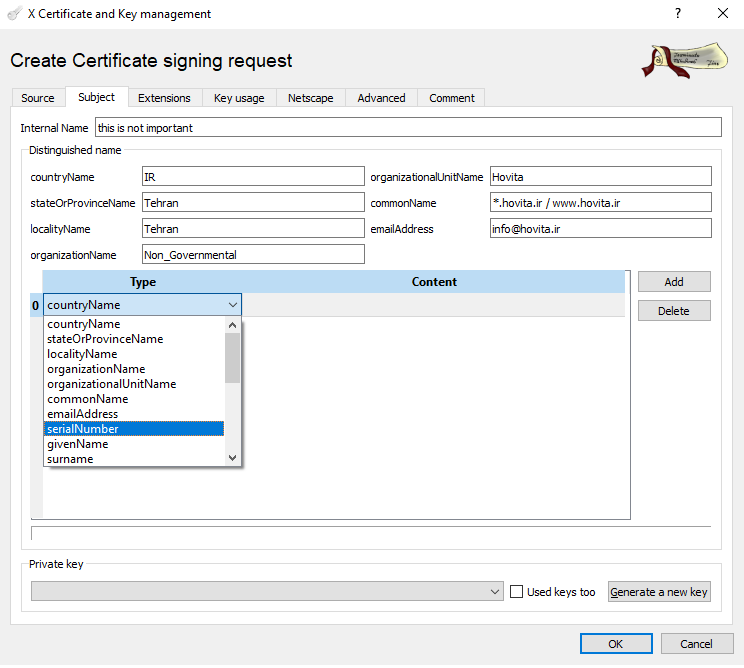Click the help question mark in title bar

pyautogui.click(x=678, y=13)
